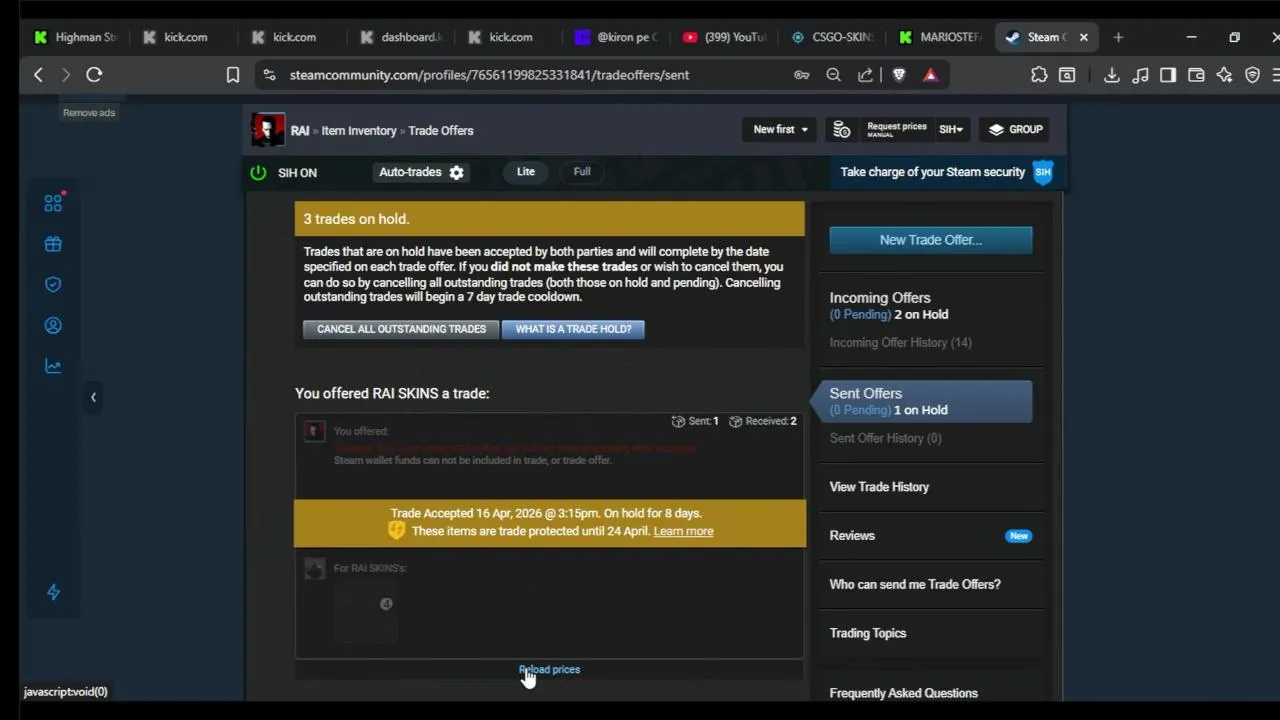Click Request prices manual button
Screen dimensions: 1280x720
tap(896, 129)
